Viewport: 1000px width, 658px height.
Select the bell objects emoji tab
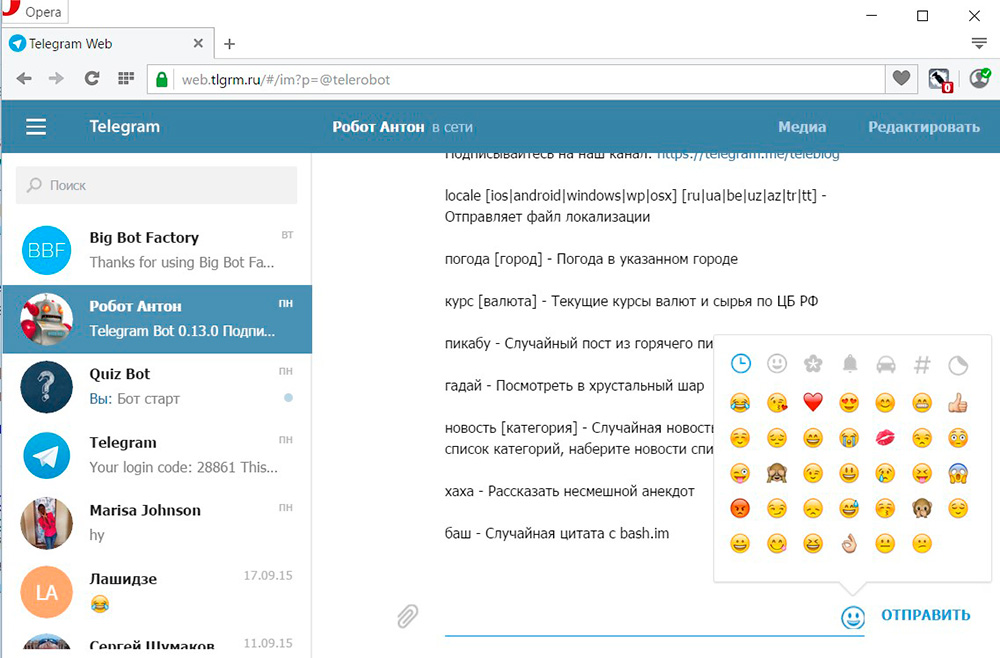click(x=849, y=363)
